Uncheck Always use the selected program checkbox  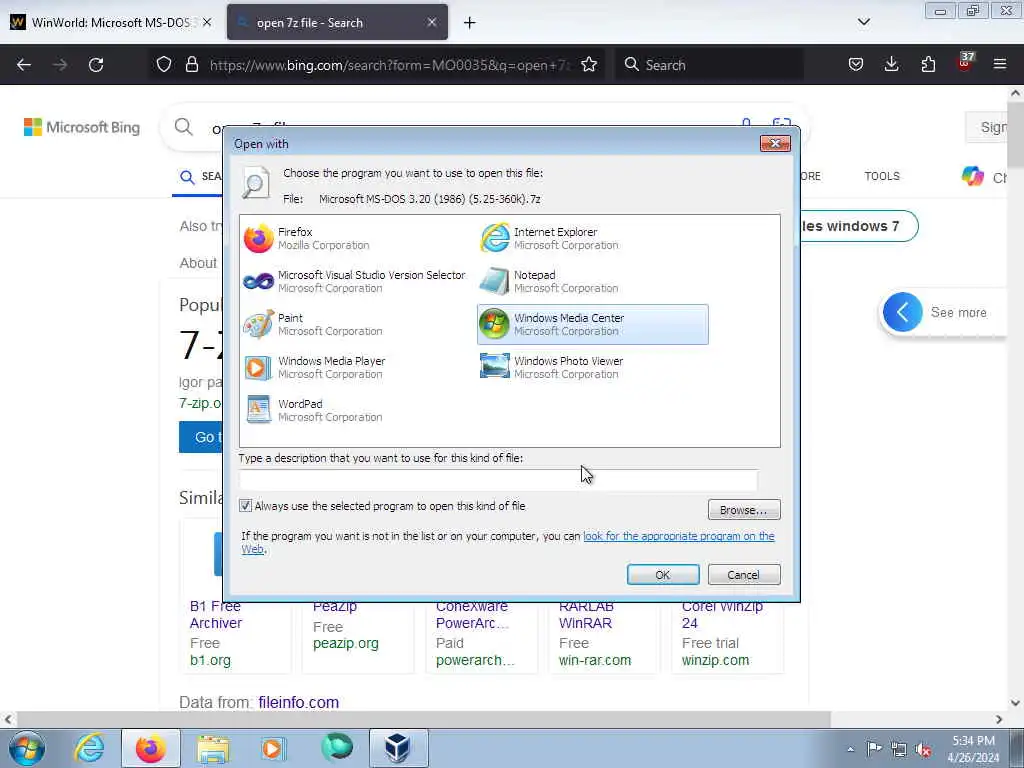coord(246,505)
